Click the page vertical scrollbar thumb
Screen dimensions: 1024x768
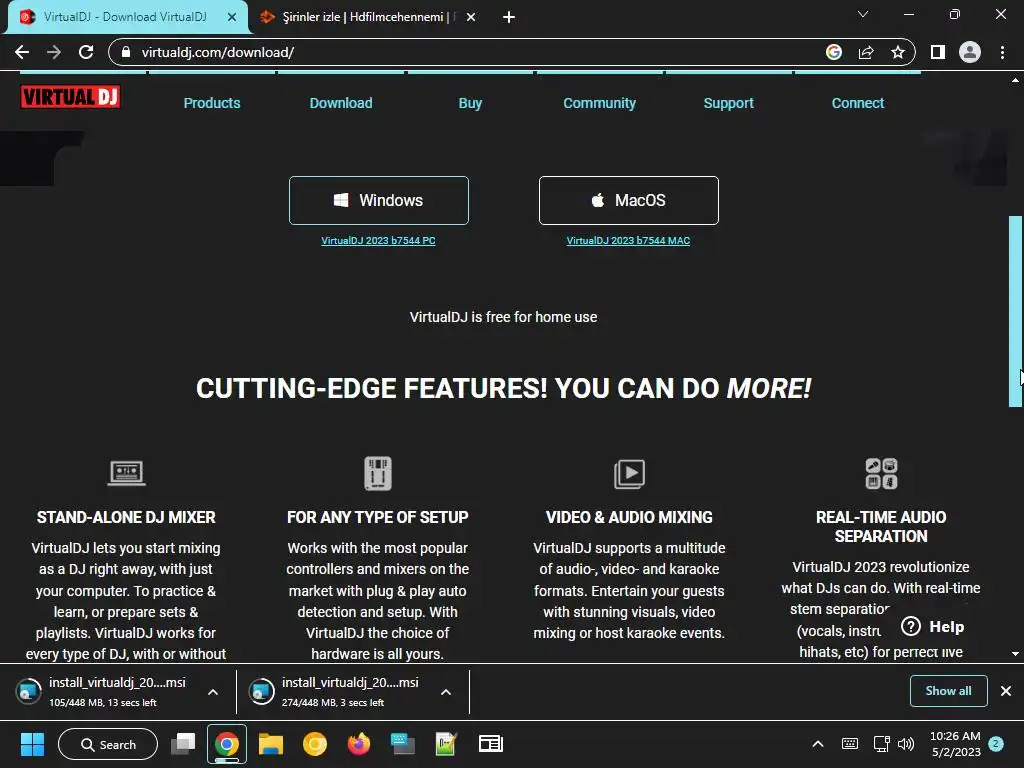(x=1015, y=311)
